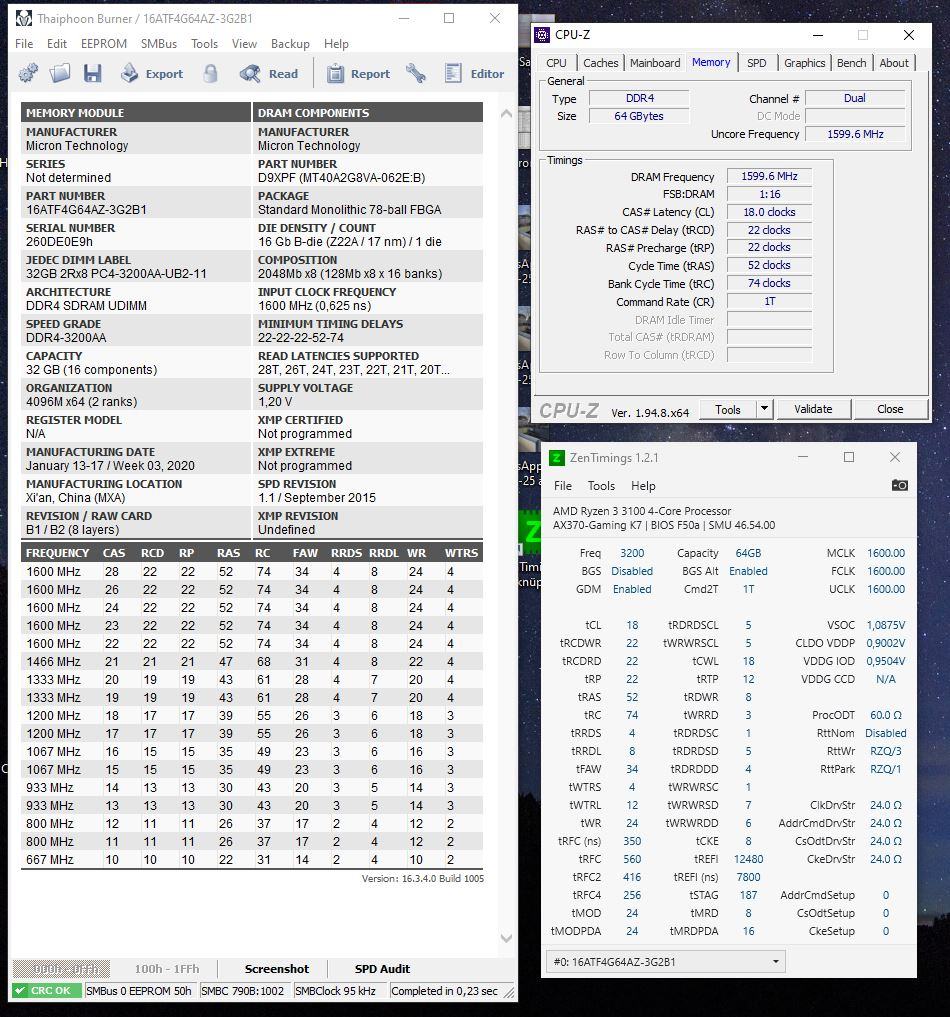Open the Tools menu in Thaiphoon Burner

pyautogui.click(x=204, y=43)
